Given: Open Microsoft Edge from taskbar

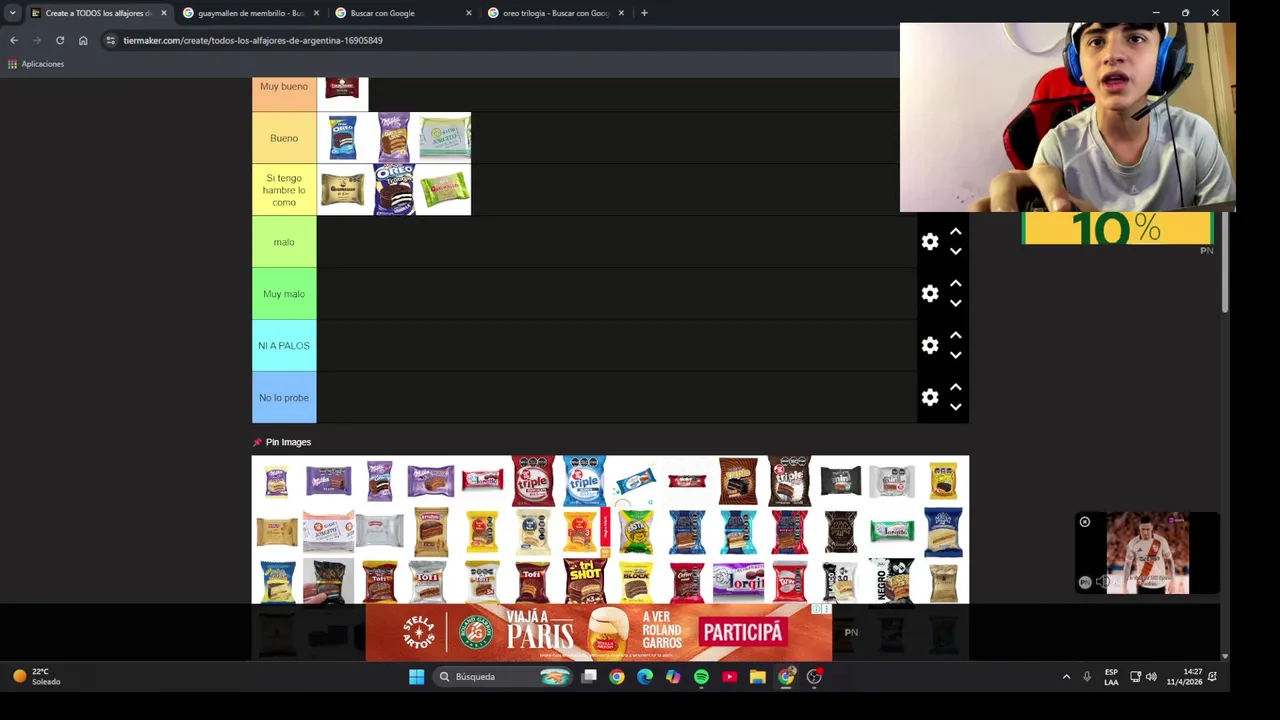Looking at the screenshot, I should (645, 677).
